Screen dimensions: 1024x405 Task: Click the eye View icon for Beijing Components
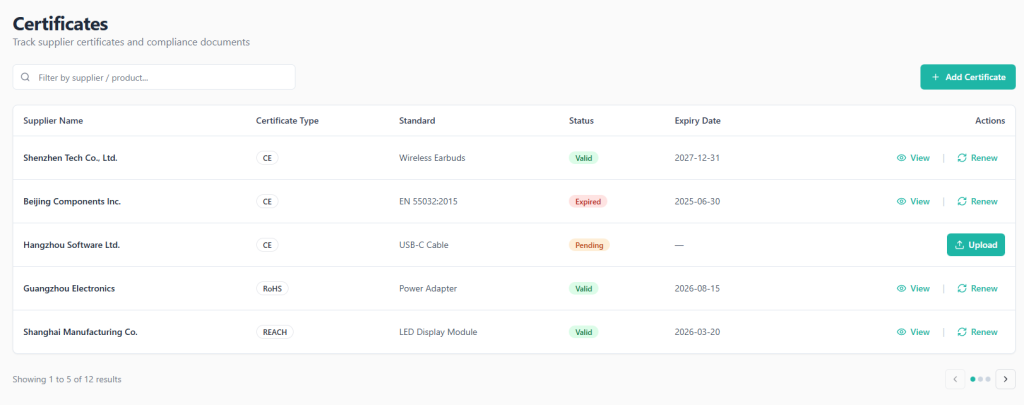coord(901,201)
